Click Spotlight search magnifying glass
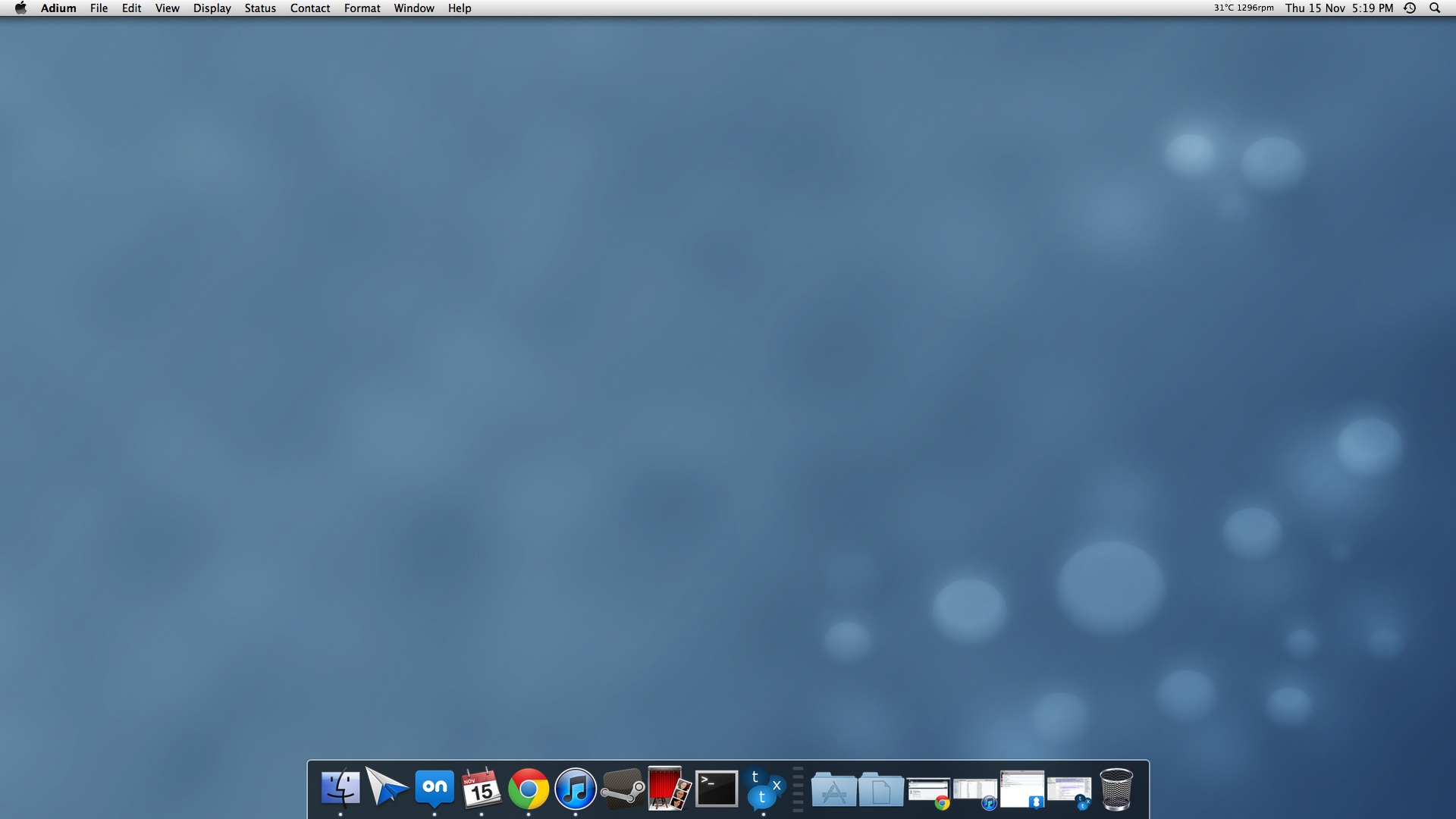This screenshot has height=819, width=1456. 1434,8
